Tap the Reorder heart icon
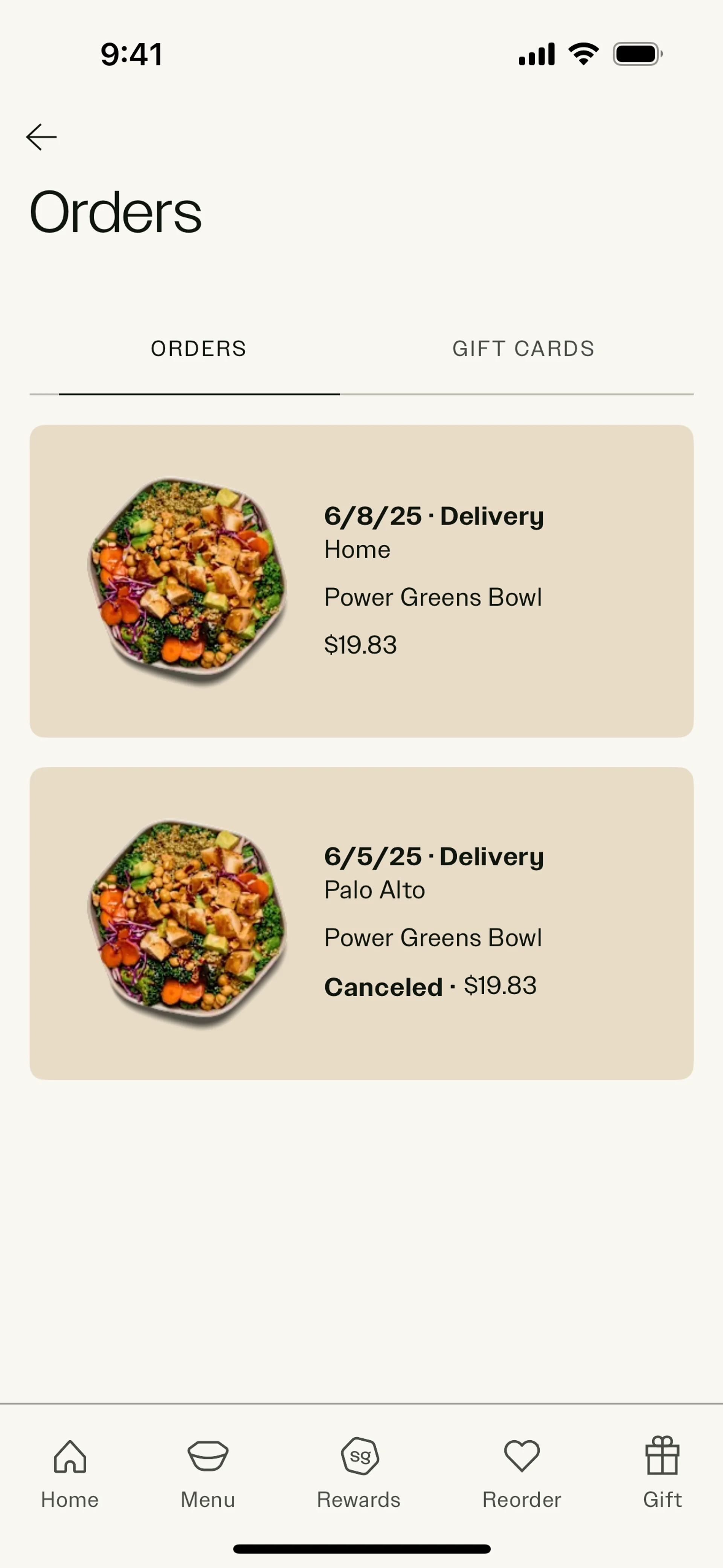 point(522,1456)
